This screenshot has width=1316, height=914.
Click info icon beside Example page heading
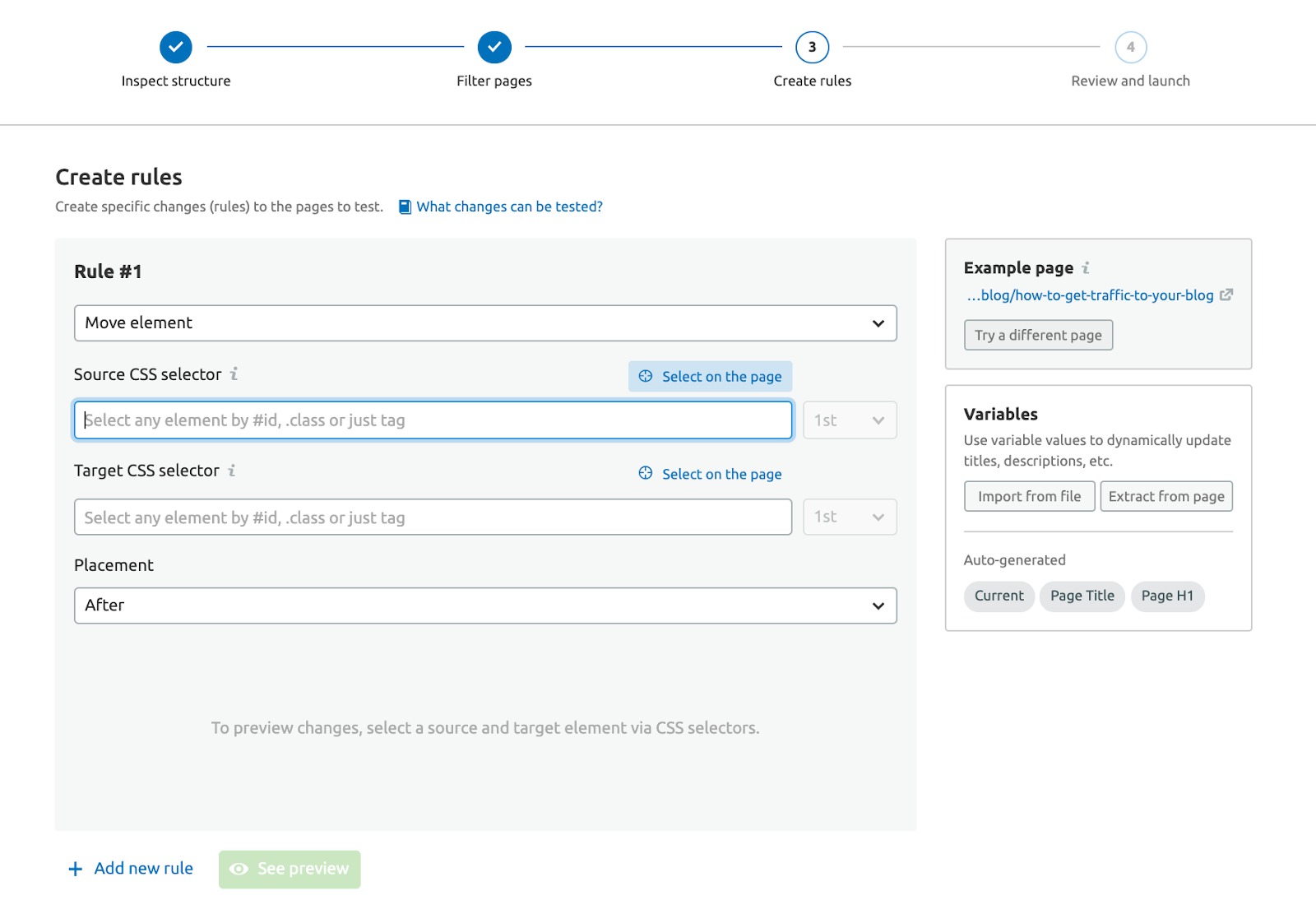coord(1086,267)
